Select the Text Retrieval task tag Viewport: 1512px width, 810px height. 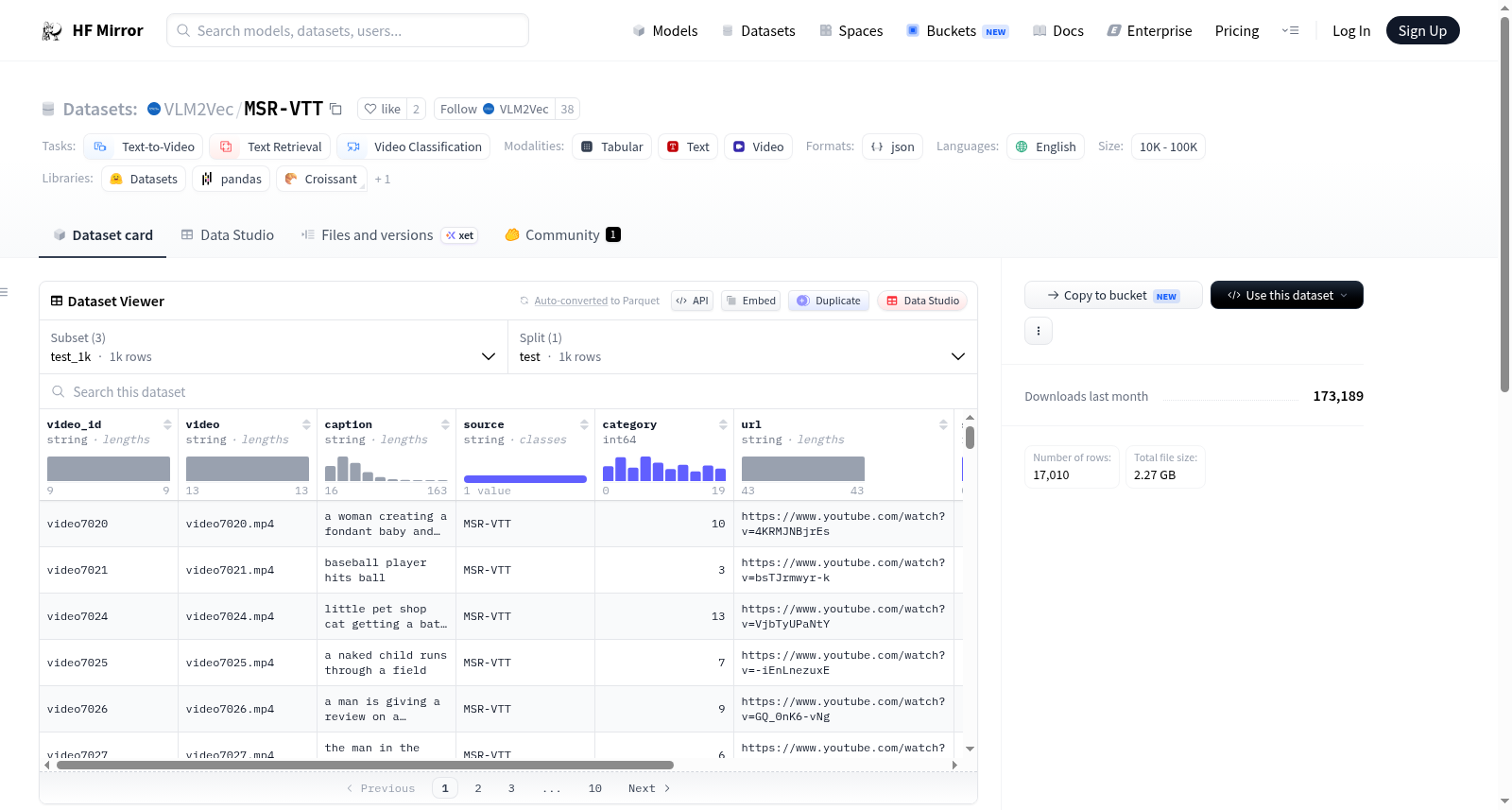[x=270, y=146]
